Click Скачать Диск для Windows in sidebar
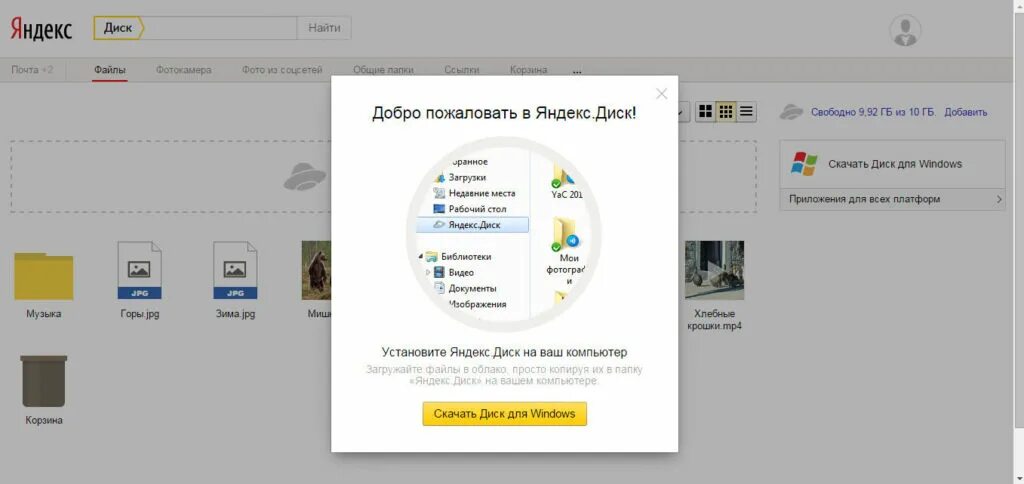 [895, 164]
